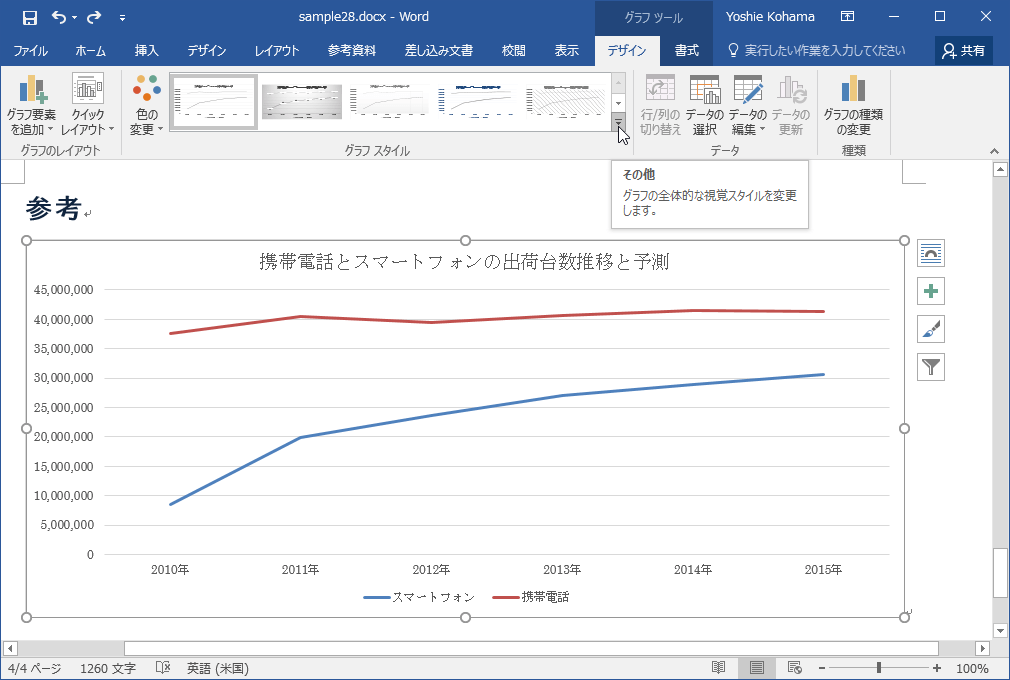Expand the chart styles gallery (その他)
Screen dimensions: 1010x680
(618, 121)
